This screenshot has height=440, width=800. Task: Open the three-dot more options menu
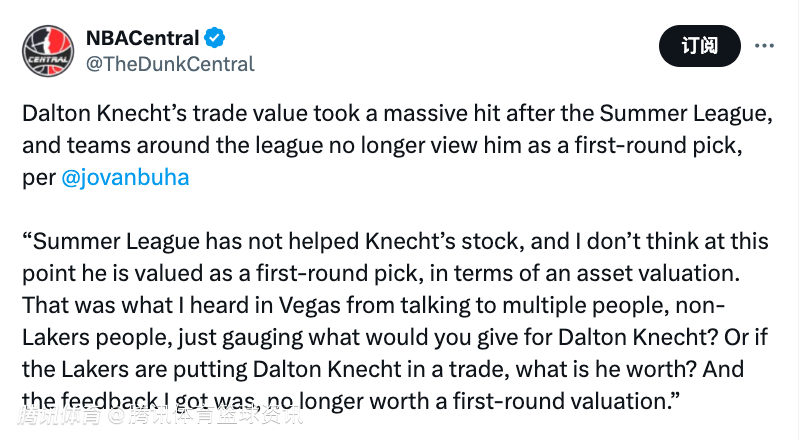[x=764, y=46]
